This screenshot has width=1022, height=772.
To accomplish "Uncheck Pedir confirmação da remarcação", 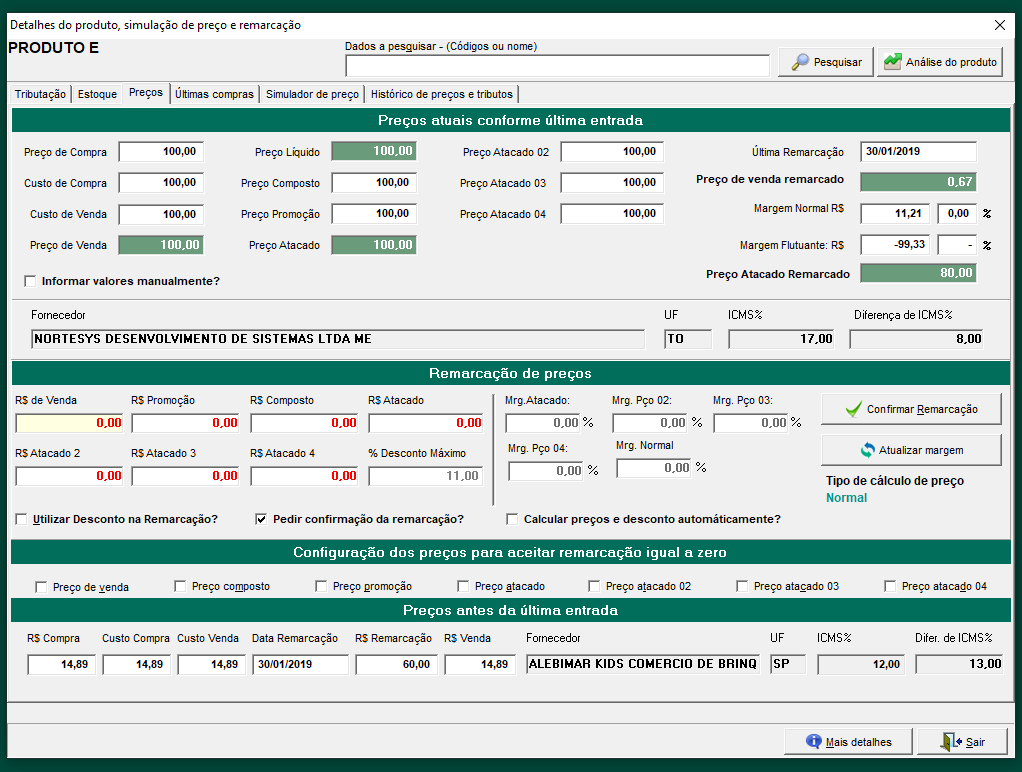I will click(x=262, y=520).
